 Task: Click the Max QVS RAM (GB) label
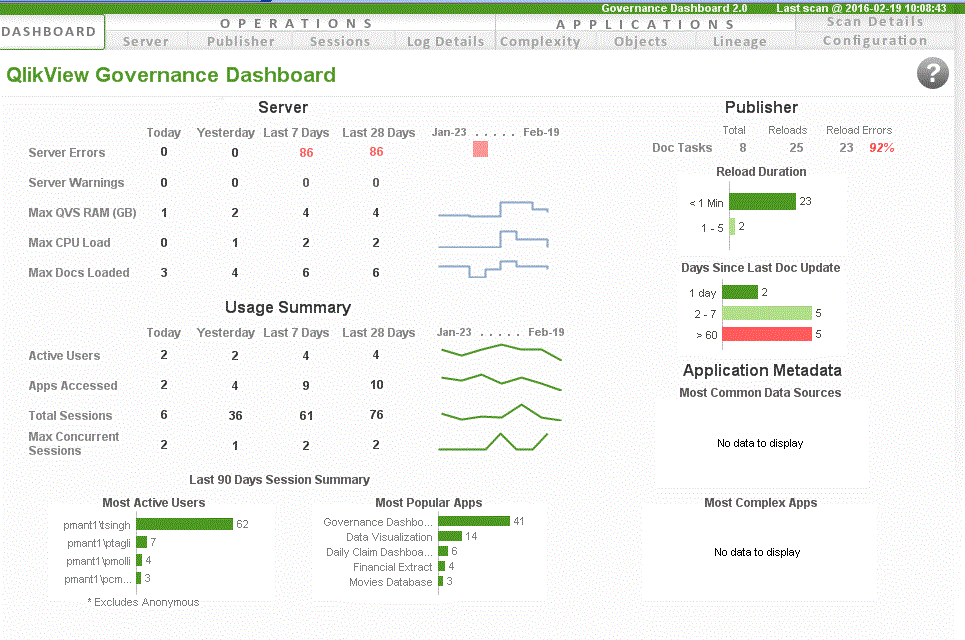click(82, 212)
